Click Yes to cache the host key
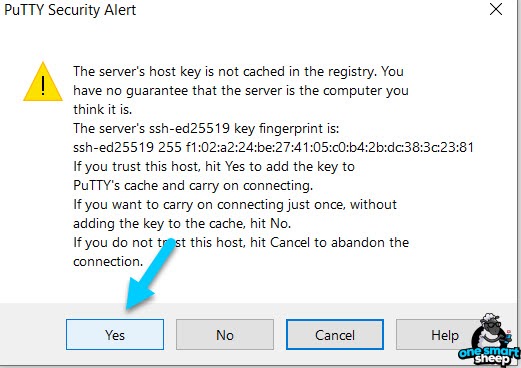The height and width of the screenshot is (368, 521). tap(115, 335)
